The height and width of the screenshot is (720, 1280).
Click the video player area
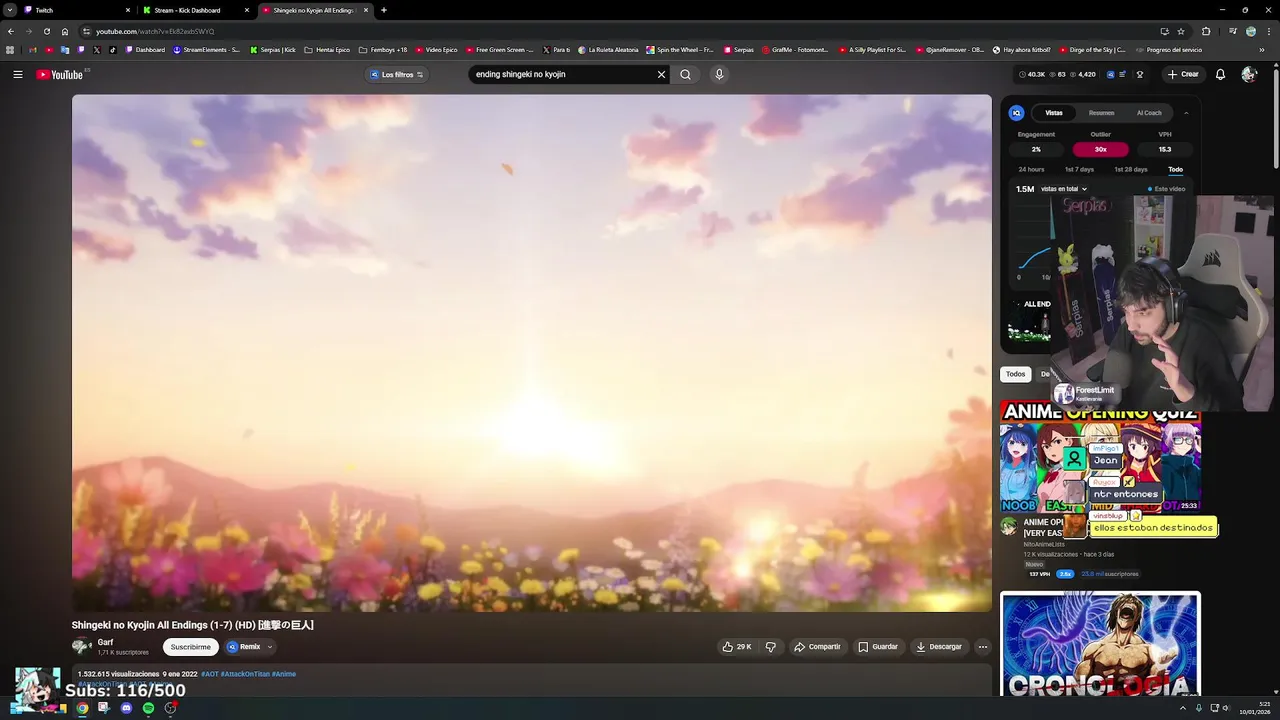pyautogui.click(x=531, y=353)
